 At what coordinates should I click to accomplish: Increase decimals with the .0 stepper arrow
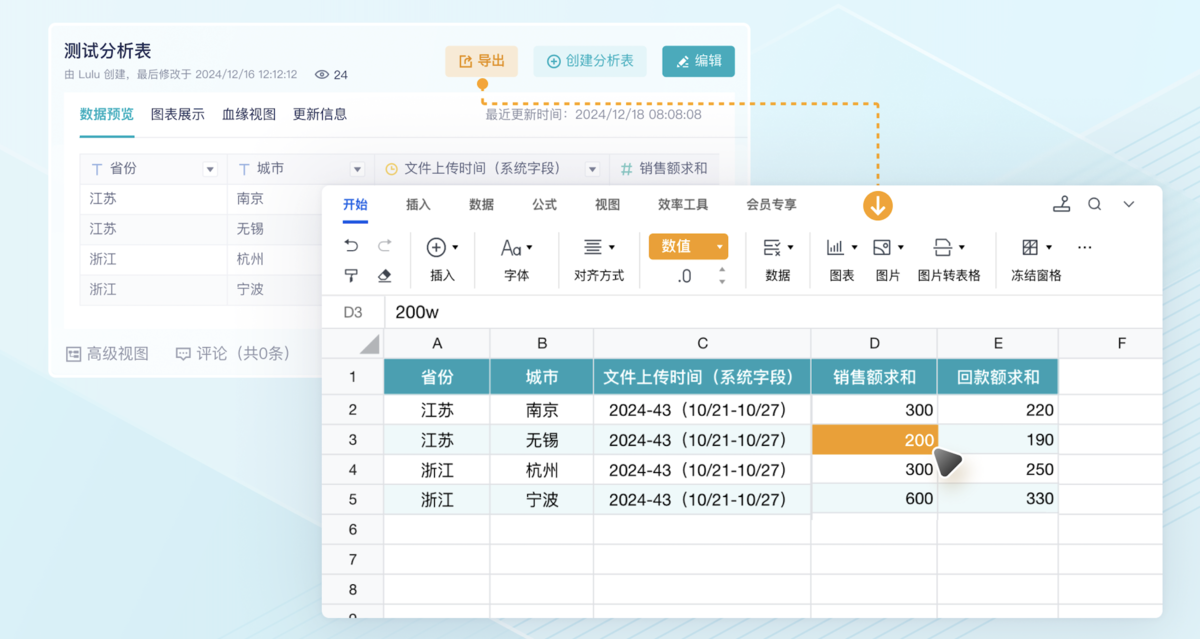720,268
